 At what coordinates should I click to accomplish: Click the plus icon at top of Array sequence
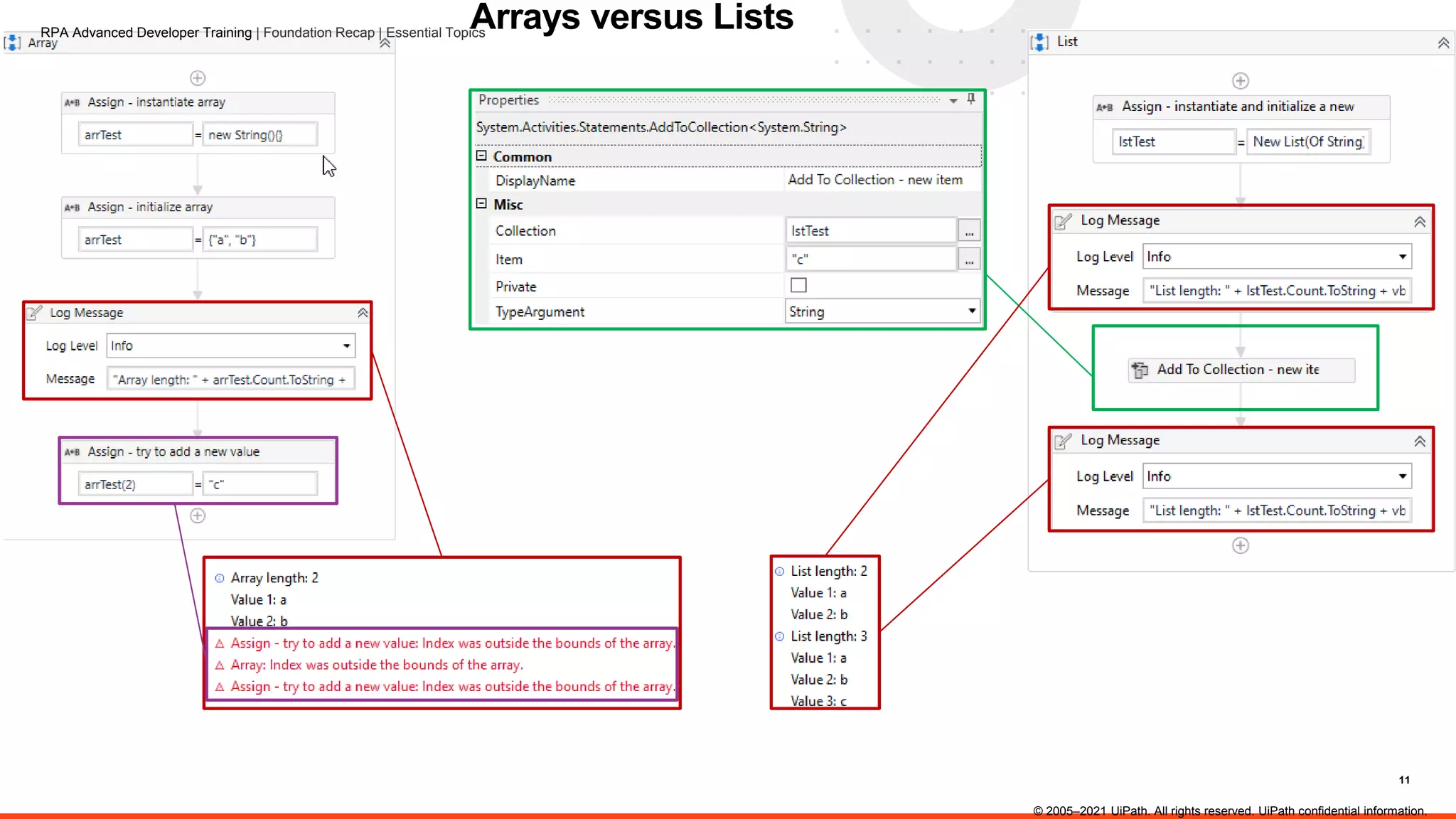point(198,77)
